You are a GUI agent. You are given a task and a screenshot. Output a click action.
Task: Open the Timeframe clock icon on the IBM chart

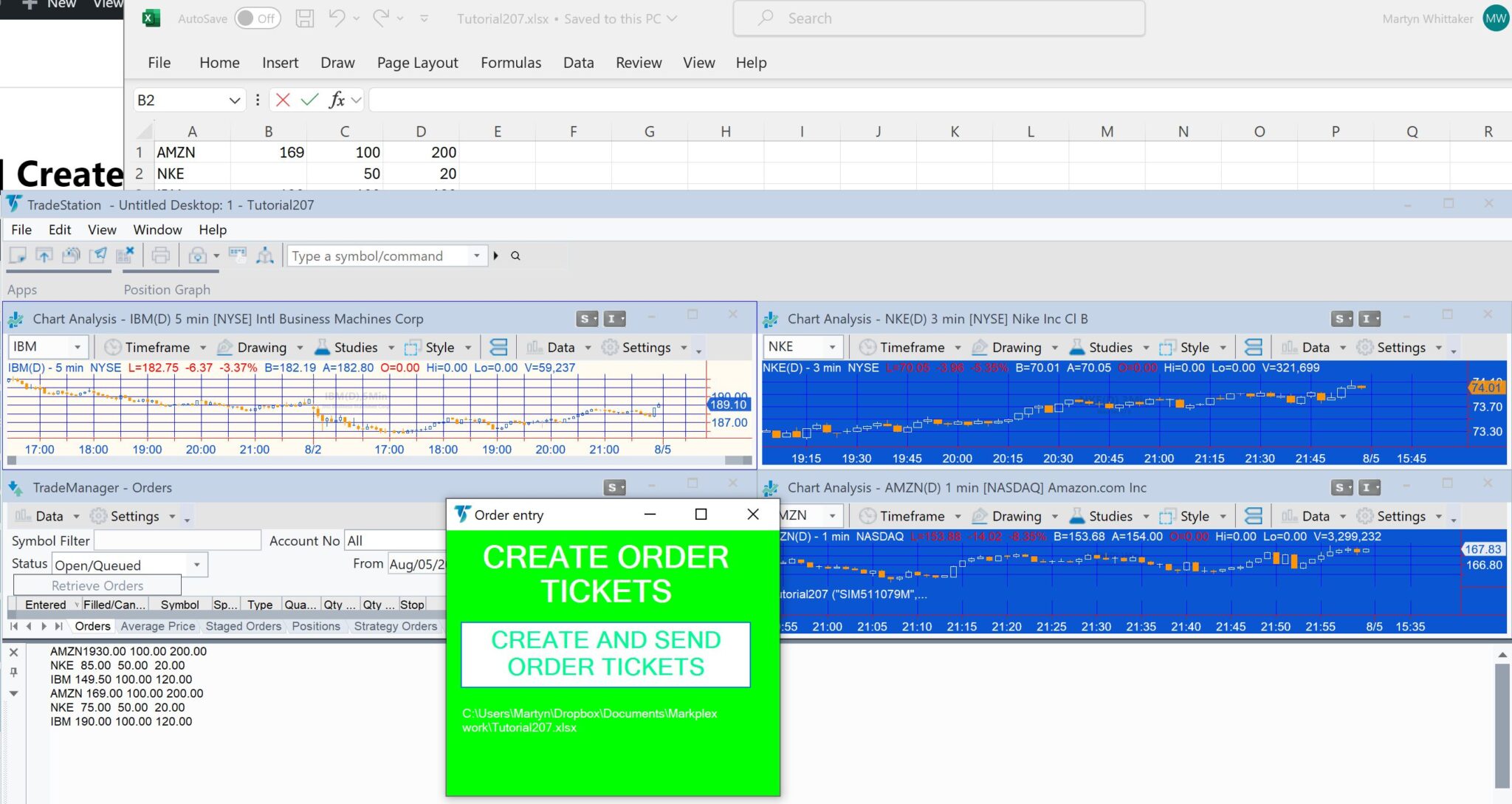point(112,347)
